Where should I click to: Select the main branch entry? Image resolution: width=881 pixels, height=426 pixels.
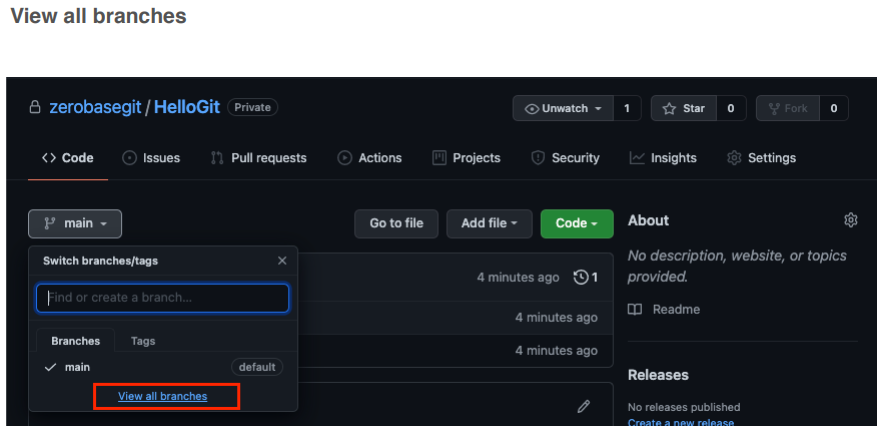163,368
